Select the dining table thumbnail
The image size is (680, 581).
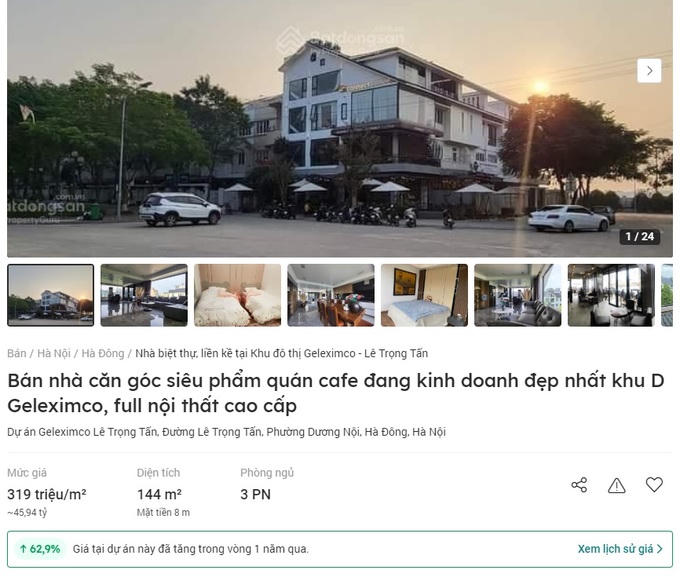click(x=331, y=295)
